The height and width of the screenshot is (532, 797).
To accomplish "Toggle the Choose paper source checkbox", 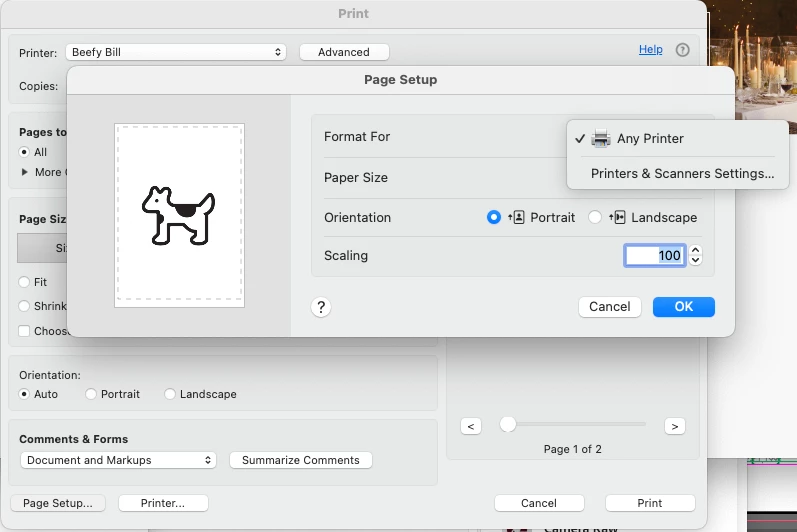I will [24, 331].
